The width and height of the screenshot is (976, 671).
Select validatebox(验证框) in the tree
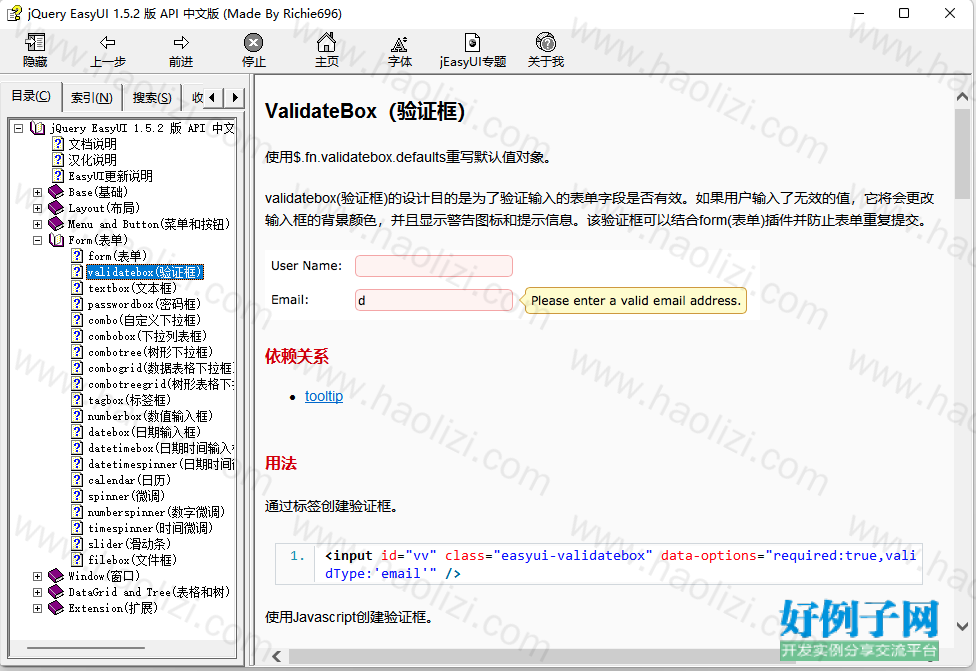tap(144, 272)
